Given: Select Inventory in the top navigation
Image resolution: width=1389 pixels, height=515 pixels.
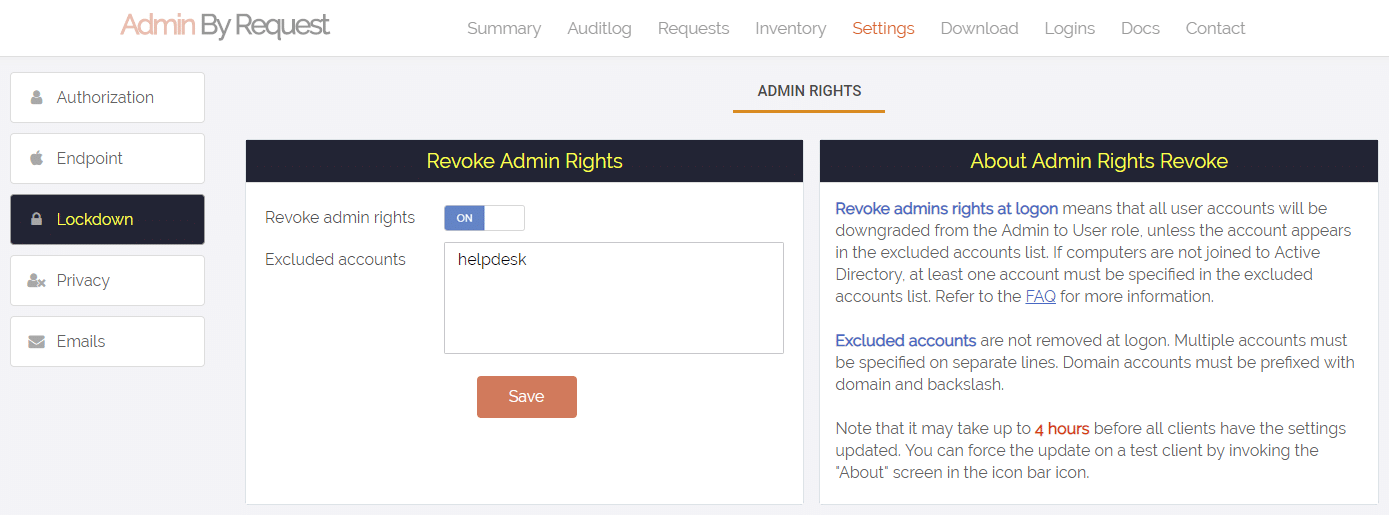Looking at the screenshot, I should [x=790, y=28].
